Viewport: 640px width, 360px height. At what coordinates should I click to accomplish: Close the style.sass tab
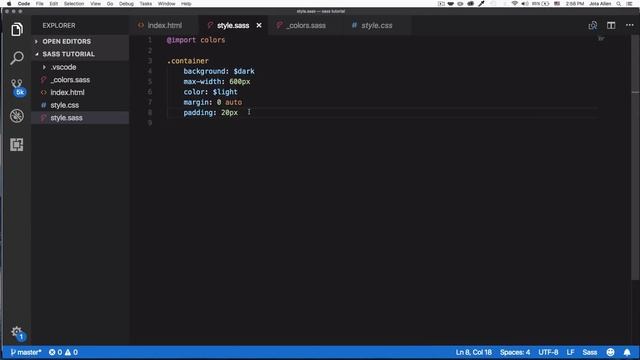pyautogui.click(x=259, y=25)
